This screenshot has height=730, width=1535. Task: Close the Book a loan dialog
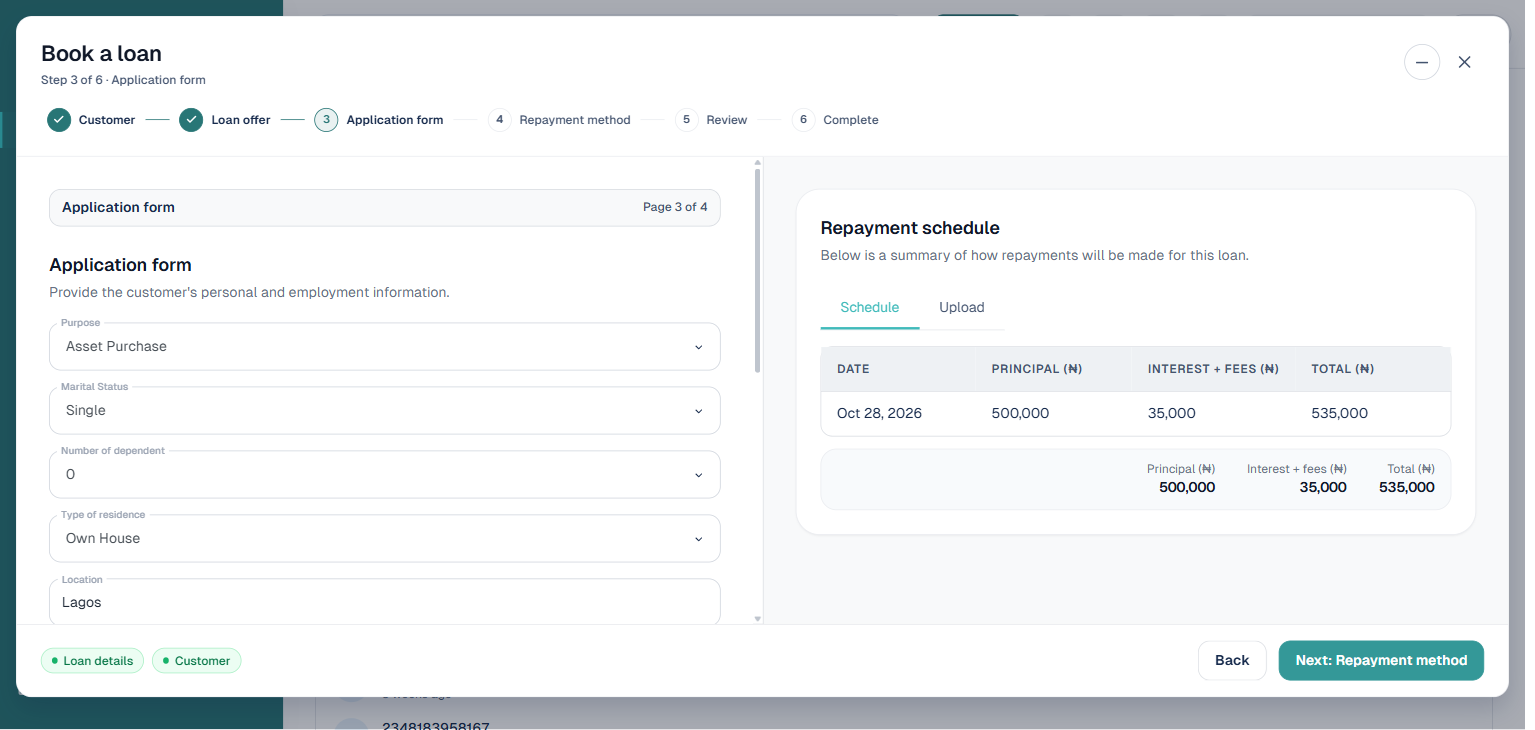[1465, 62]
